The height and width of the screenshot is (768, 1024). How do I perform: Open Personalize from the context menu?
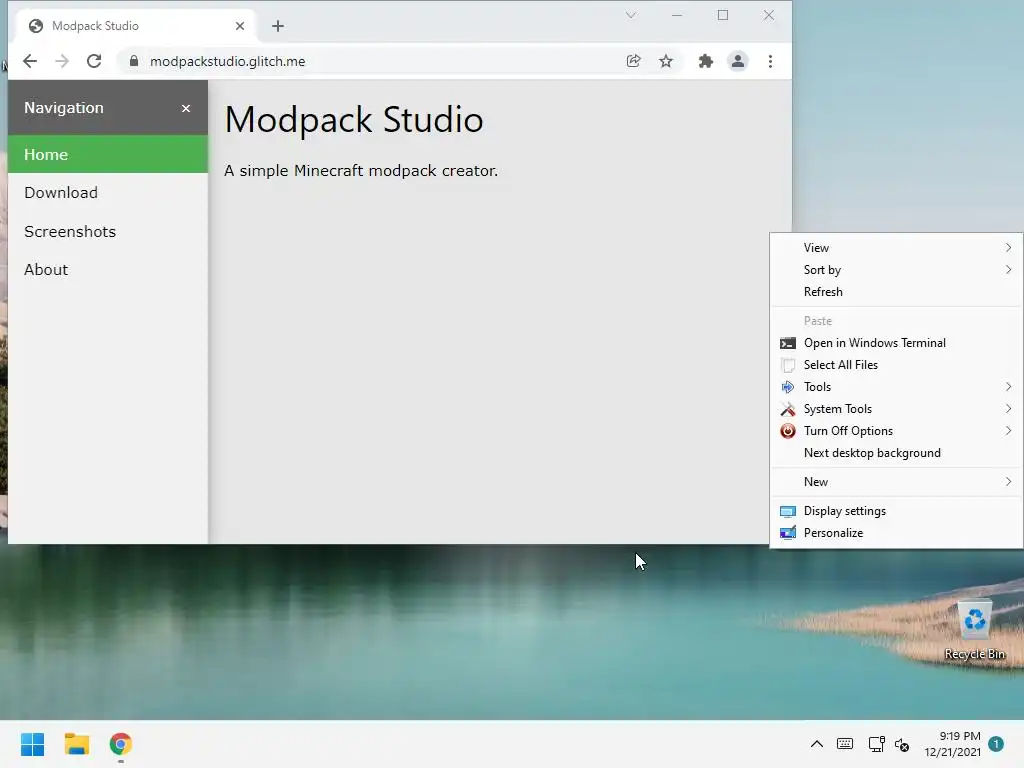point(896,533)
